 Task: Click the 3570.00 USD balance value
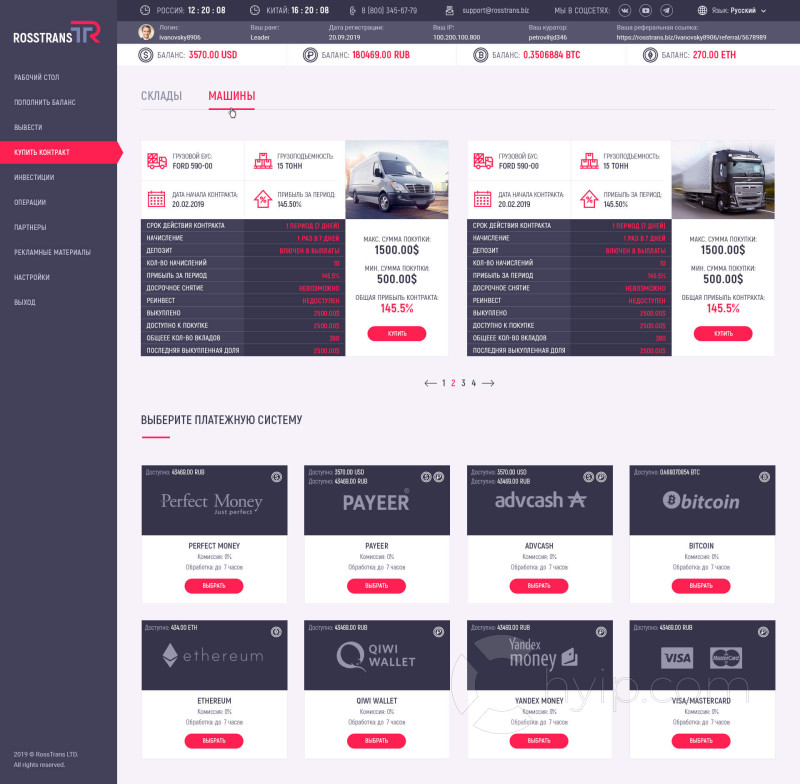(213, 55)
